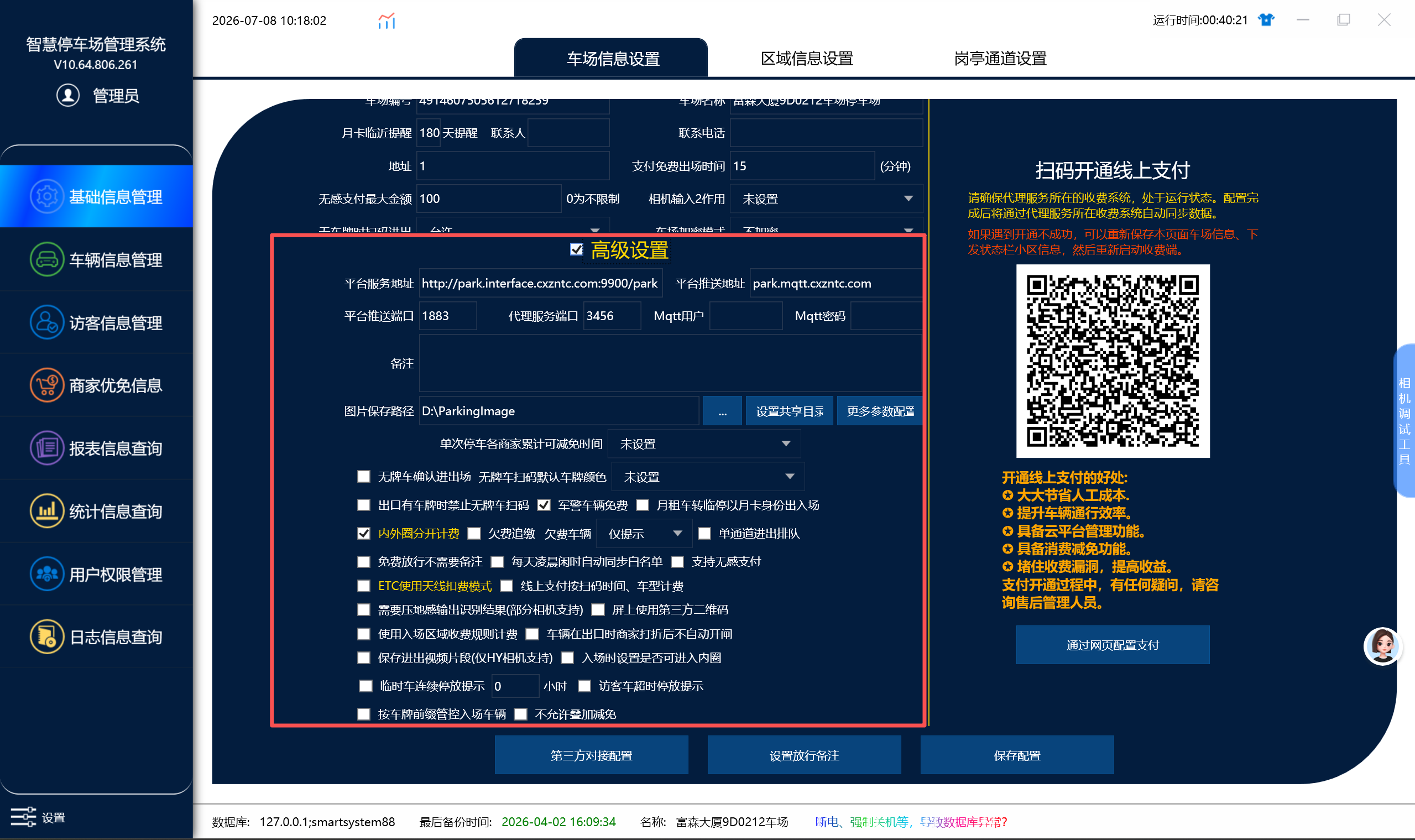Open the 设置 sliders icon at bottom left
The width and height of the screenshot is (1415, 840).
(23, 817)
